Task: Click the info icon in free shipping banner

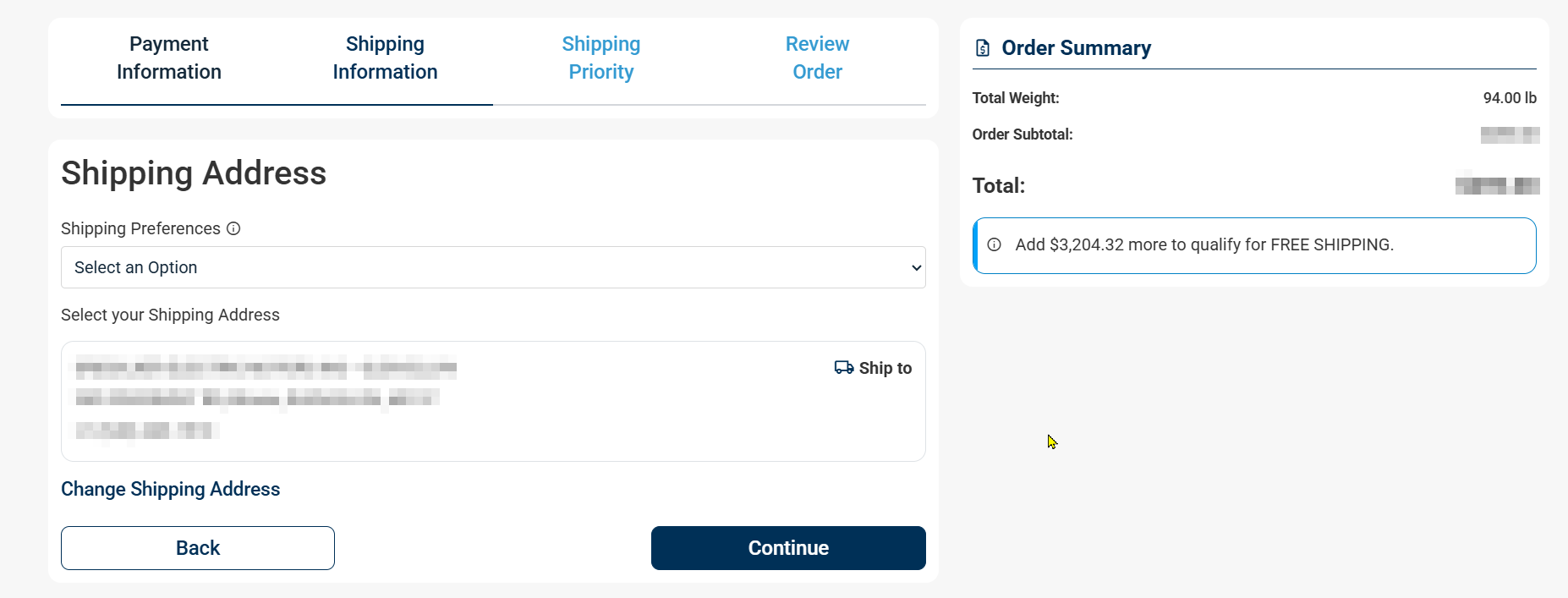Action: pyautogui.click(x=995, y=244)
